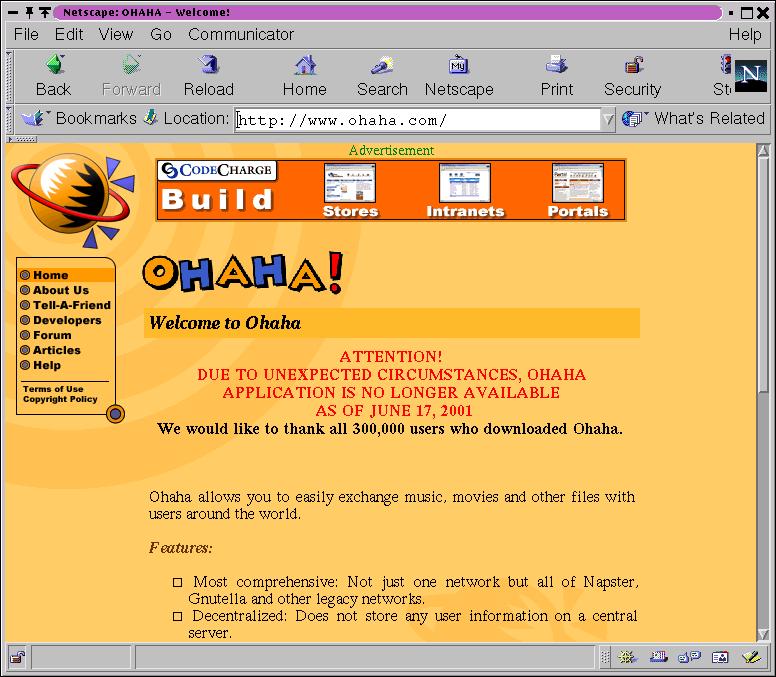Click the window menu dash icon
The image size is (776, 677).
click(13, 12)
